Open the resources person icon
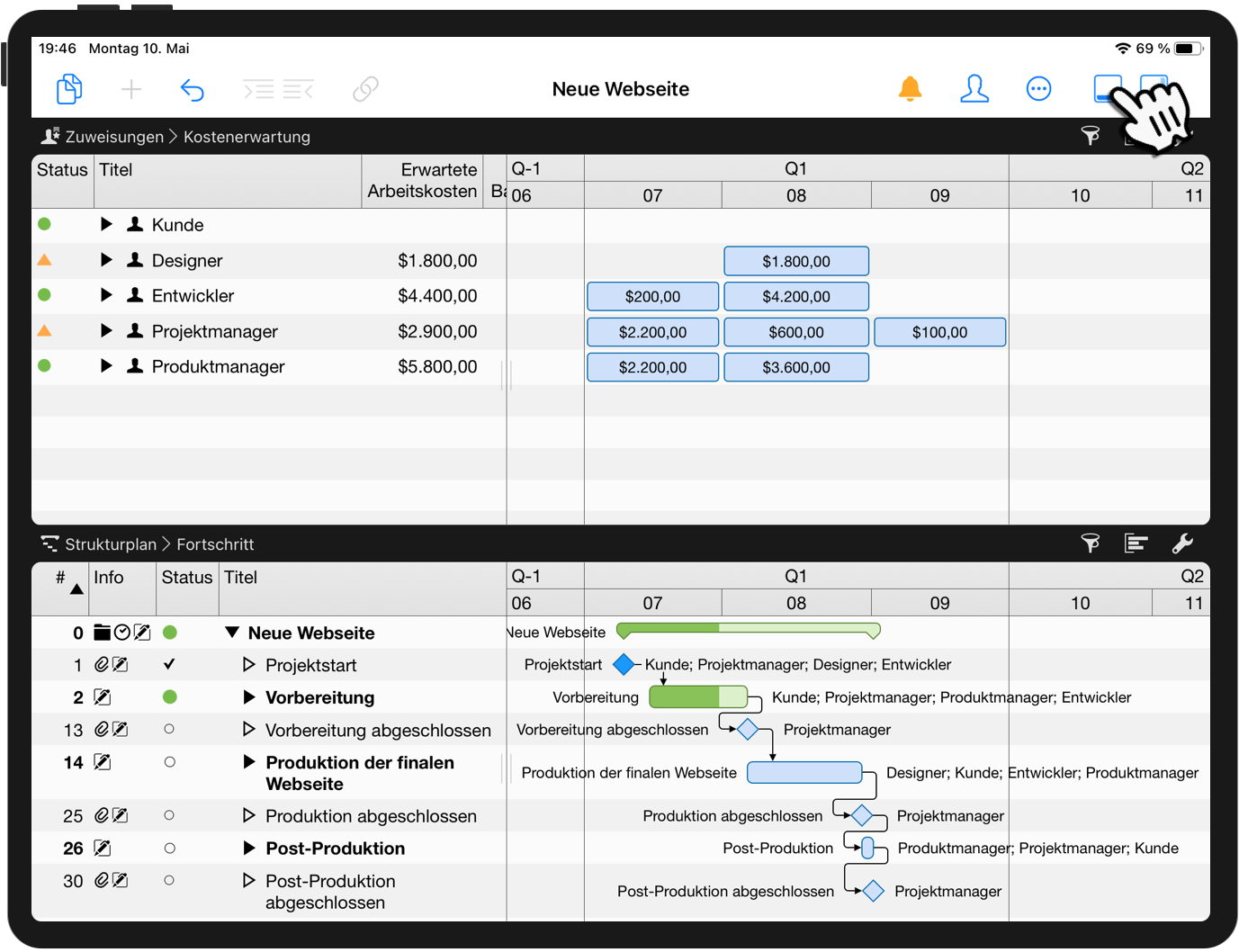The height and width of the screenshot is (952, 1239). 974,89
